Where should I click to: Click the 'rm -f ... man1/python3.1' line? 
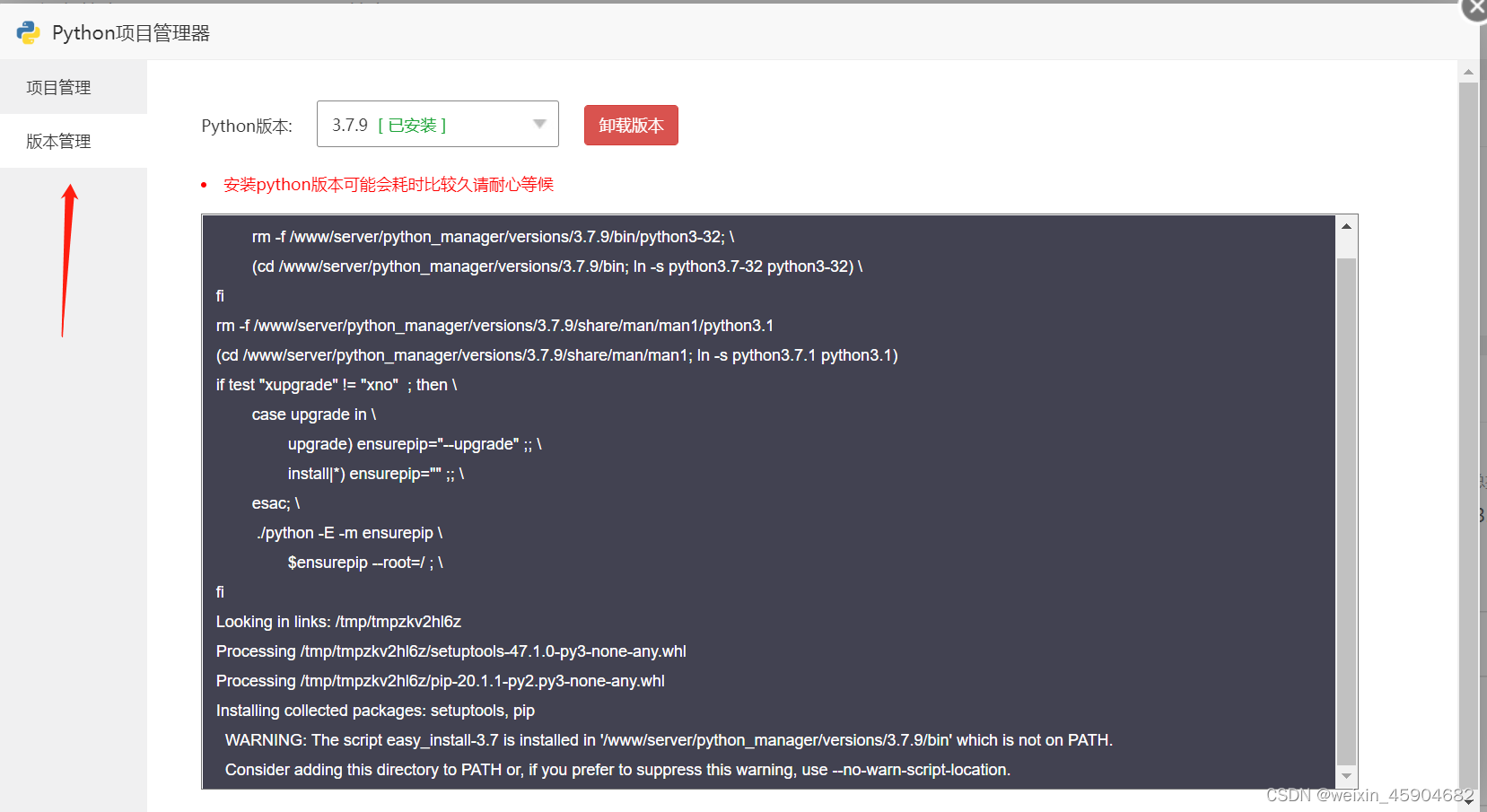click(x=494, y=326)
